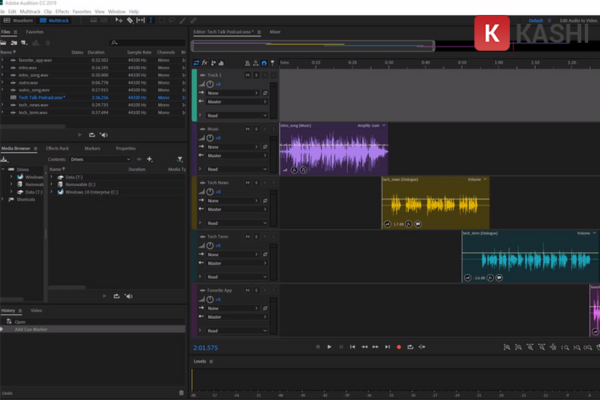Viewport: 600px width, 400px height.
Task: Switch to the Markers tab
Action: click(92, 148)
